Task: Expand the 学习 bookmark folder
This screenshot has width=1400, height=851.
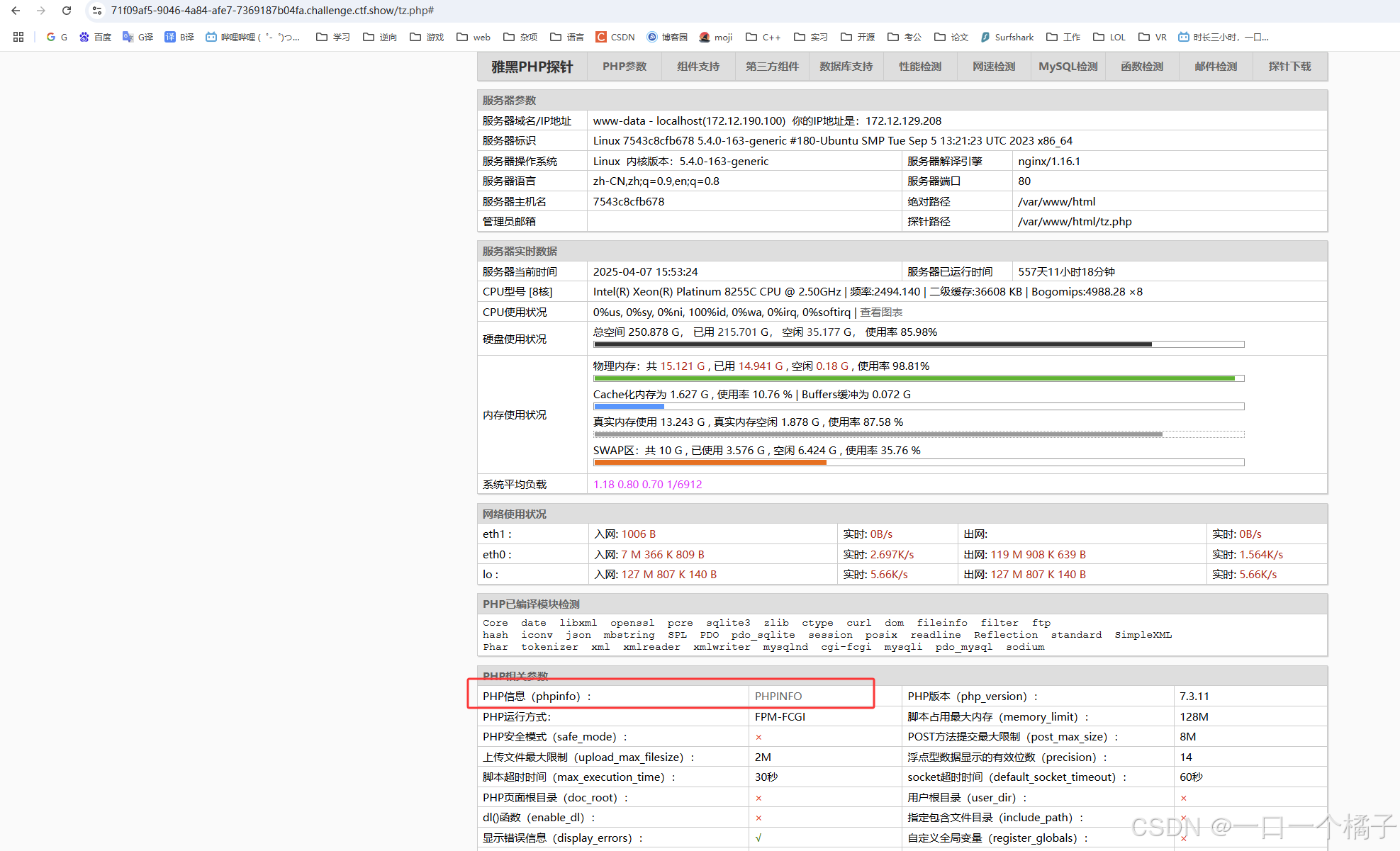Action: (x=333, y=37)
